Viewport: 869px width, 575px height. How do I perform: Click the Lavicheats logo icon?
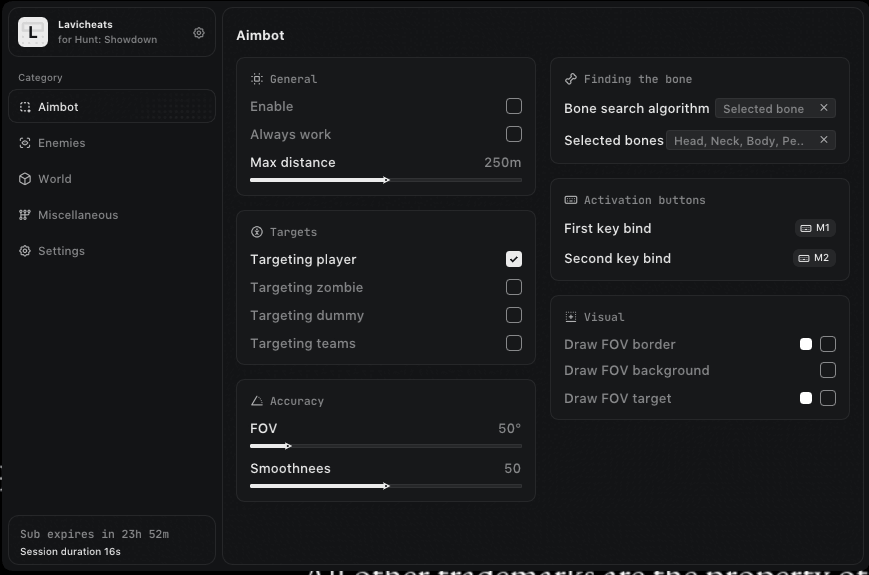(x=33, y=32)
